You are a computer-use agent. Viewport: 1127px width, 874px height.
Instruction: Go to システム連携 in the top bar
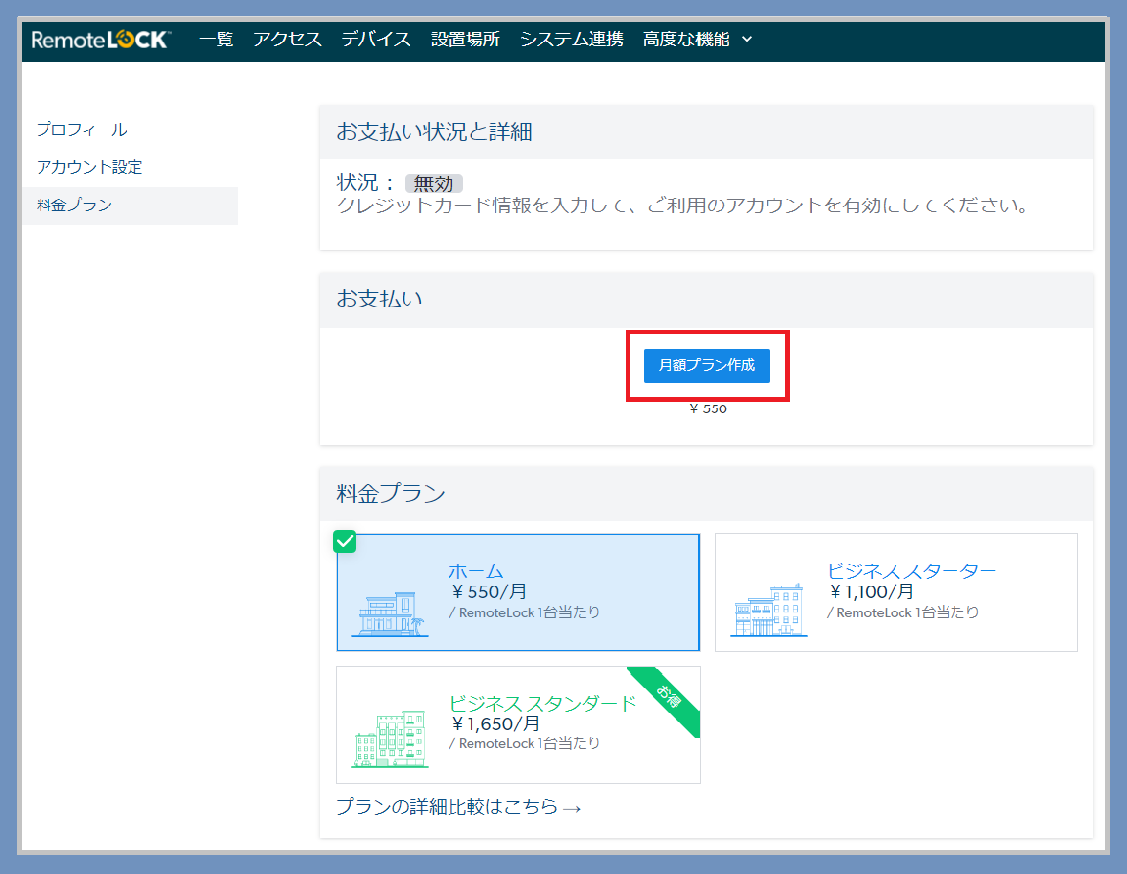point(571,40)
